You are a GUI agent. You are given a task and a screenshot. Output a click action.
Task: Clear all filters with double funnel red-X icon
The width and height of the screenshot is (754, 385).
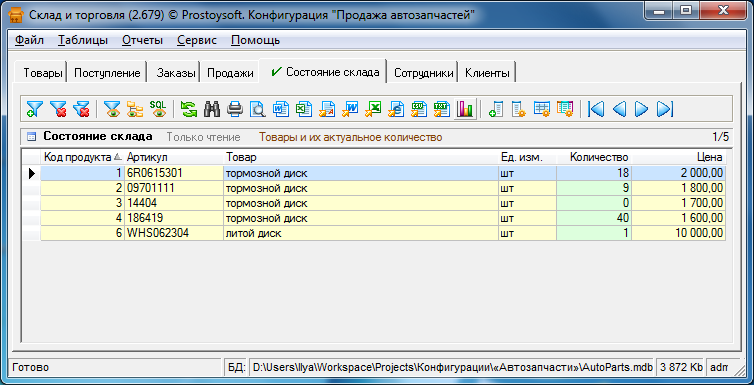pos(81,109)
